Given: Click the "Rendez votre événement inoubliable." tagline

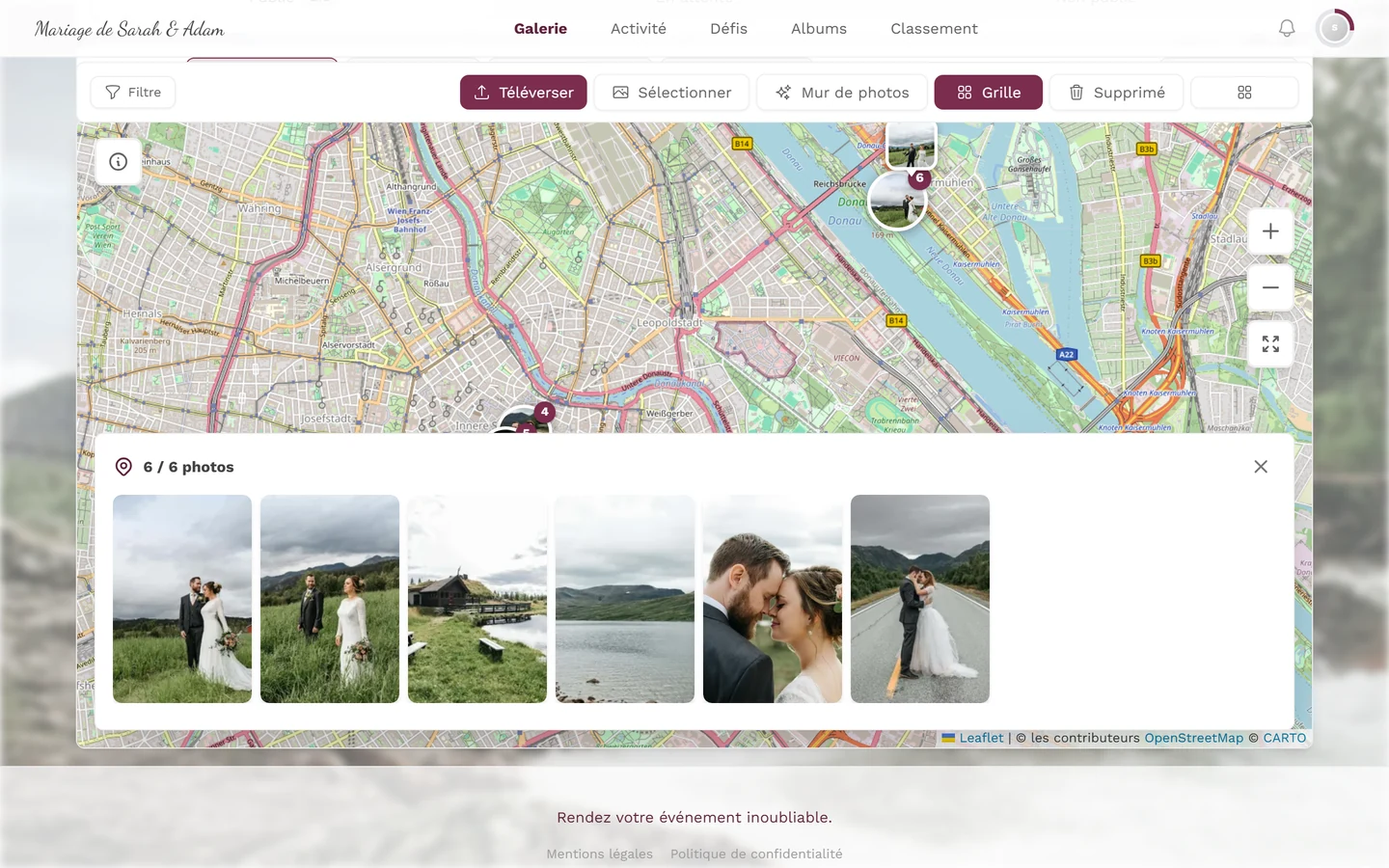Looking at the screenshot, I should pyautogui.click(x=694, y=817).
